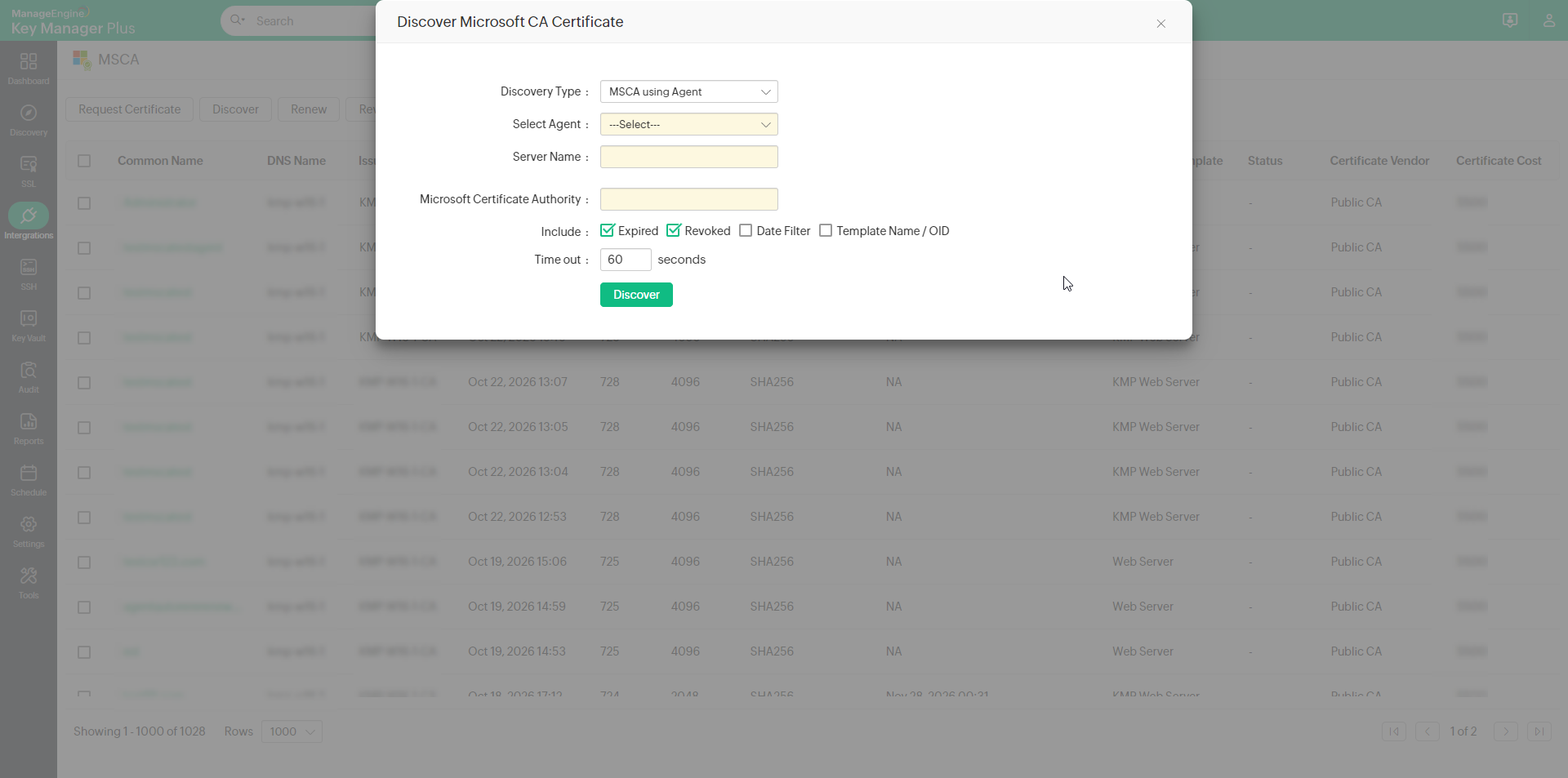
Task: Click the Request Certificate tab button
Action: point(130,109)
